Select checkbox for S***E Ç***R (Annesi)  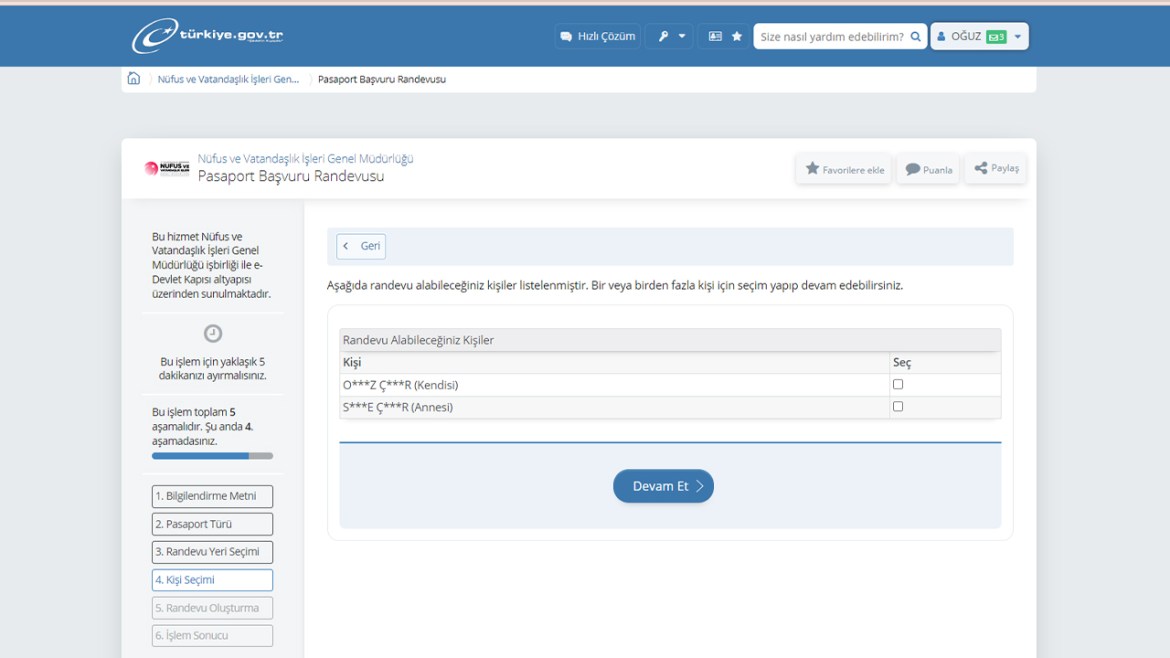point(898,407)
